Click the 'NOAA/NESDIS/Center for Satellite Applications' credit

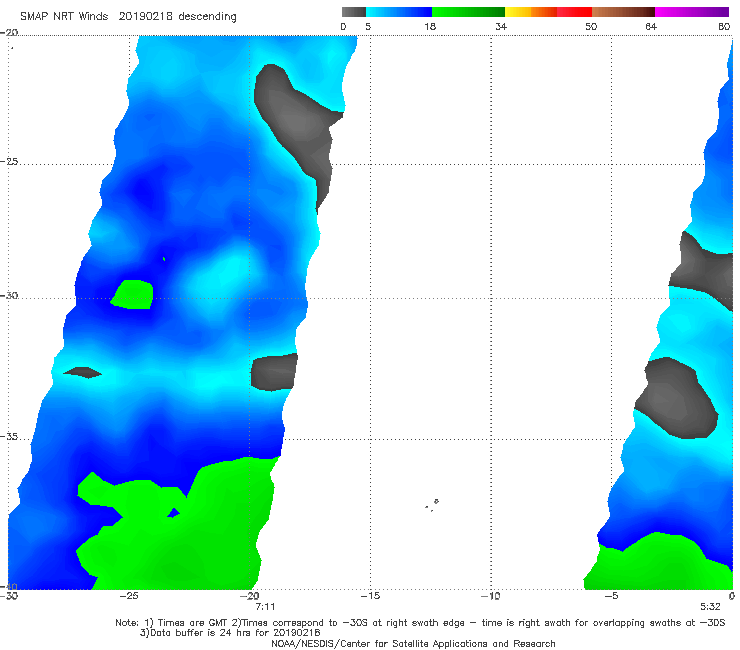413,644
